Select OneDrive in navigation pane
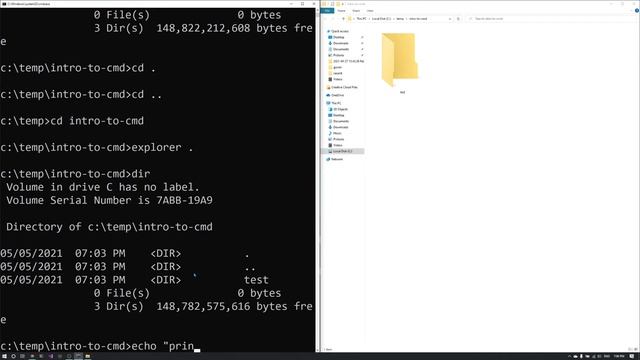The height and width of the screenshot is (360, 640). tap(335, 95)
